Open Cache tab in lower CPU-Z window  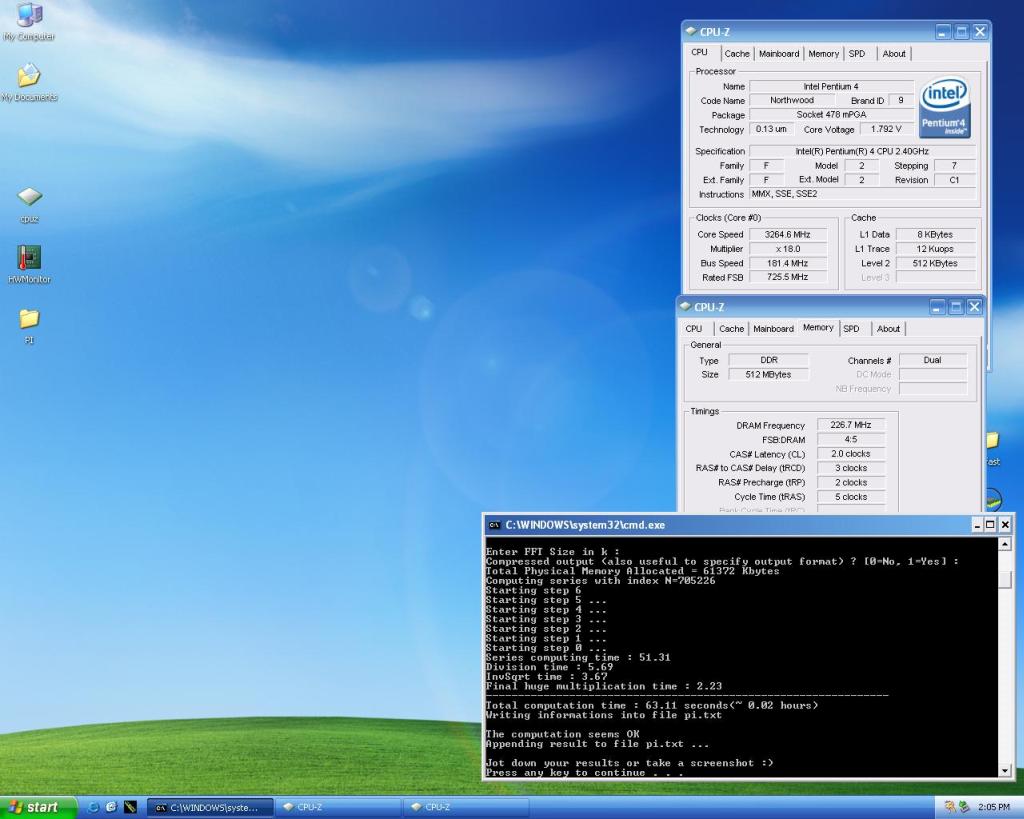click(x=731, y=329)
